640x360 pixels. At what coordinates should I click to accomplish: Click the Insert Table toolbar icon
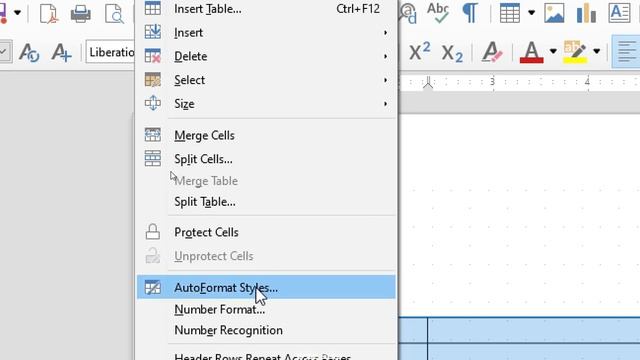coord(510,13)
